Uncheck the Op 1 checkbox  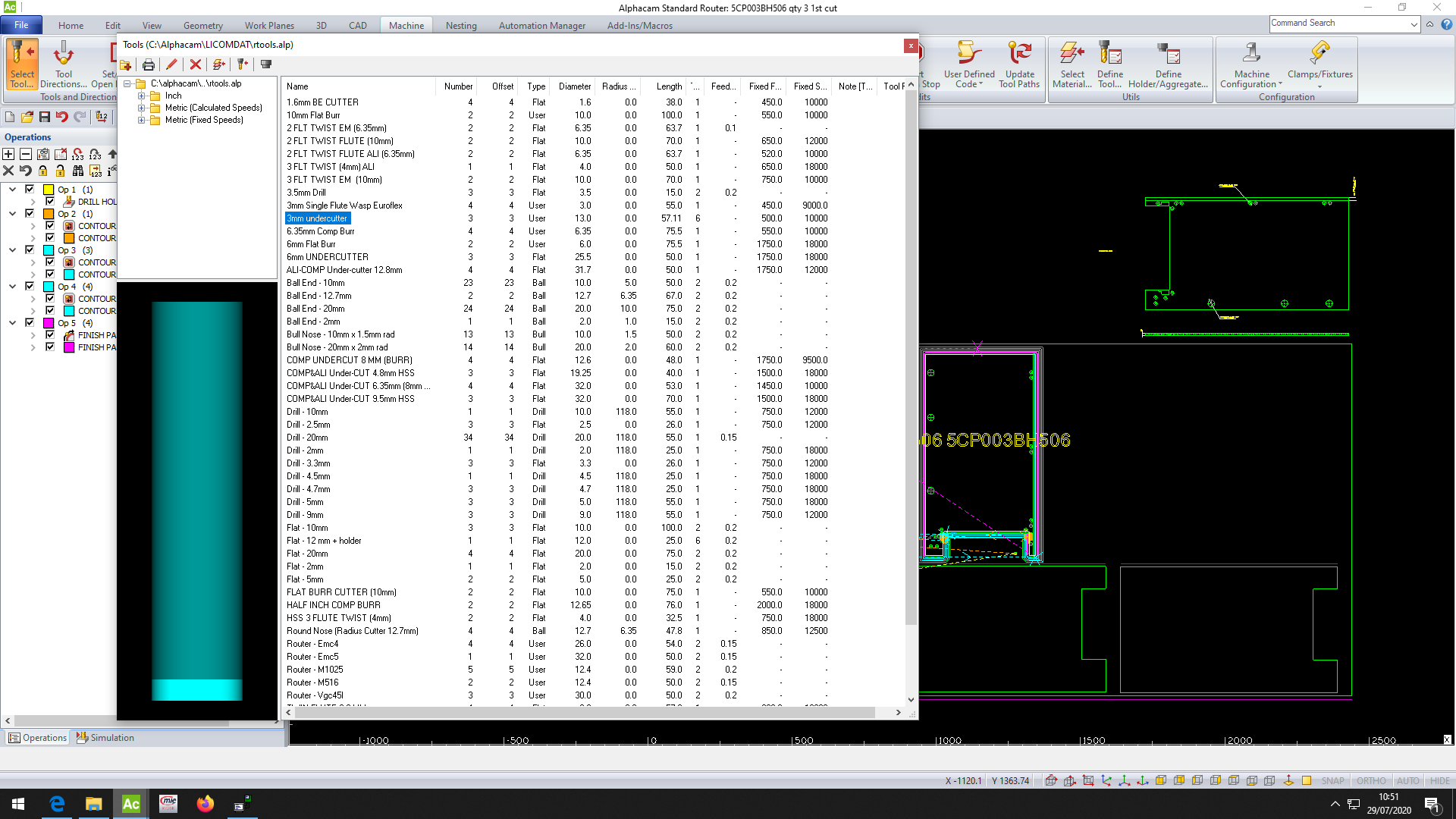(x=30, y=189)
